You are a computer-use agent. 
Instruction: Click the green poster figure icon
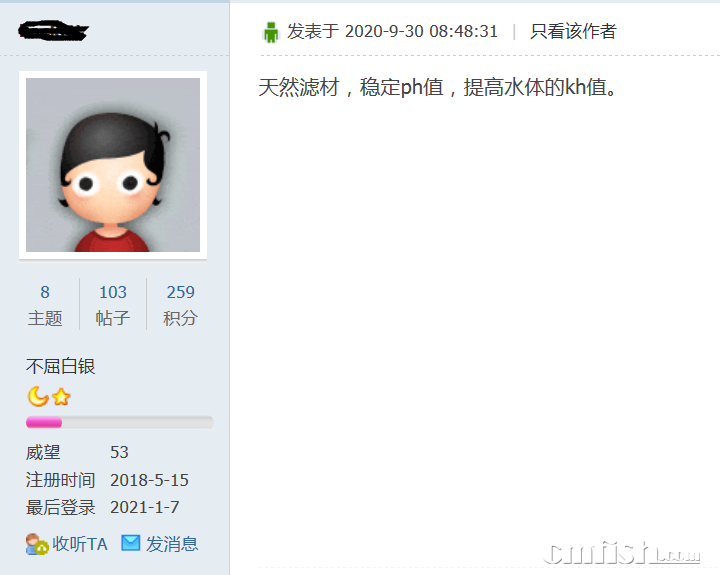click(270, 32)
